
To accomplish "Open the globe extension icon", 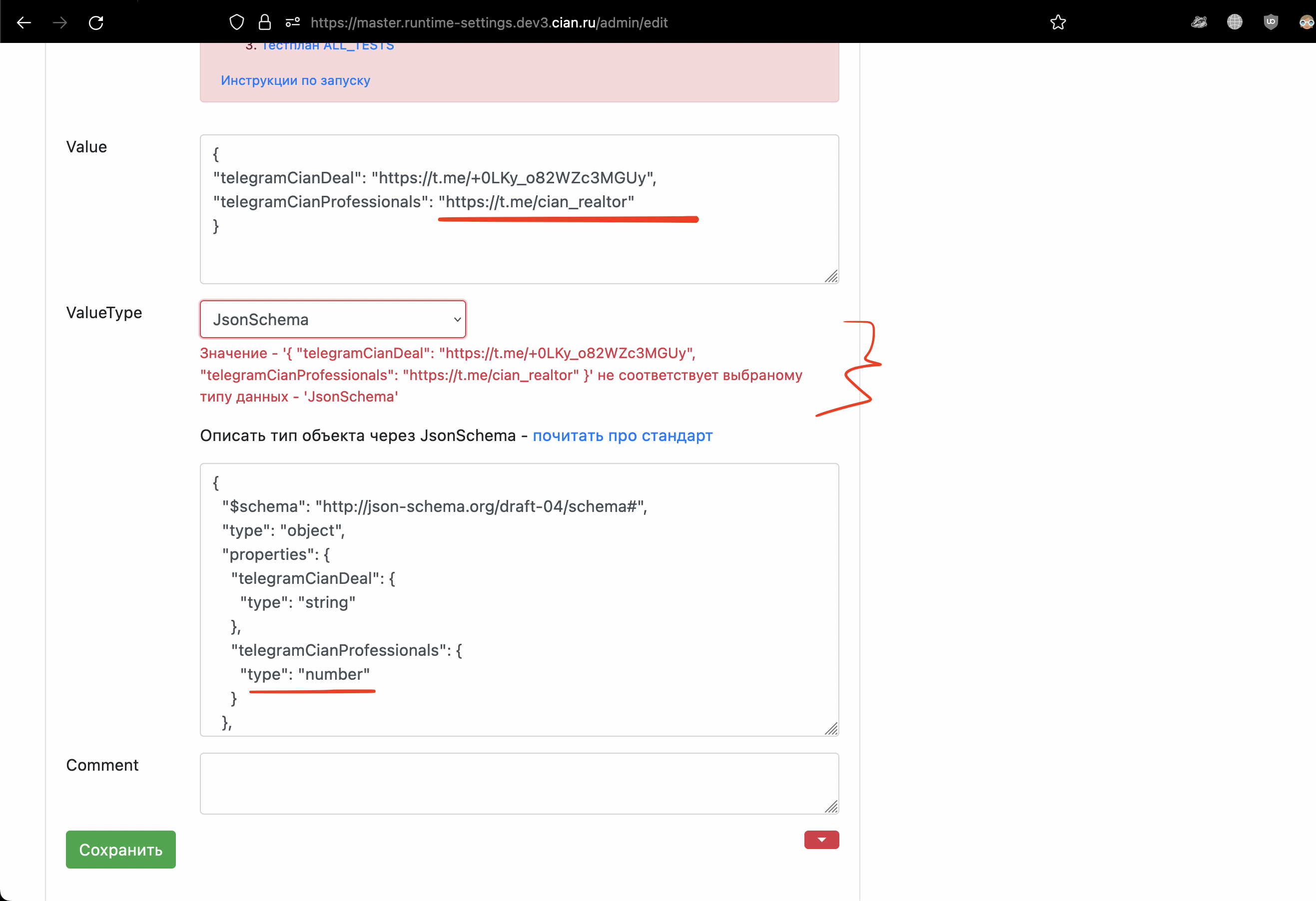I will click(1235, 22).
